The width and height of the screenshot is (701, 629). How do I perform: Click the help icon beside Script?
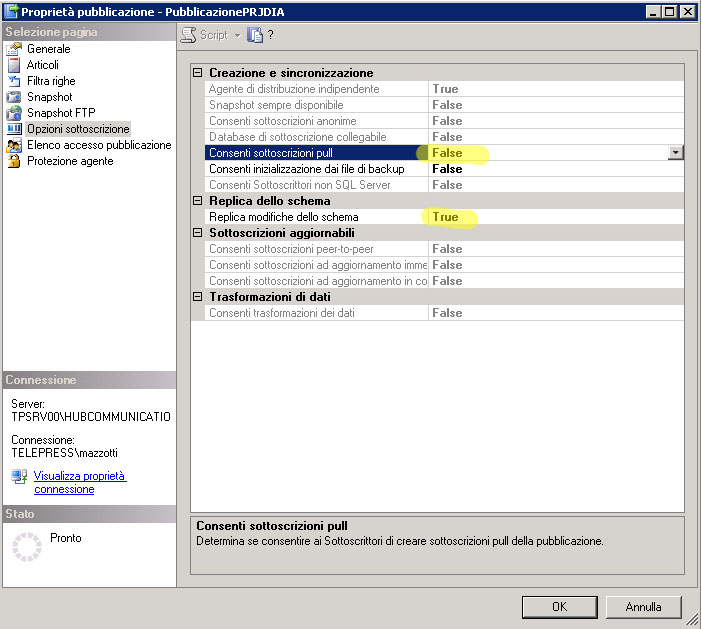point(255,35)
